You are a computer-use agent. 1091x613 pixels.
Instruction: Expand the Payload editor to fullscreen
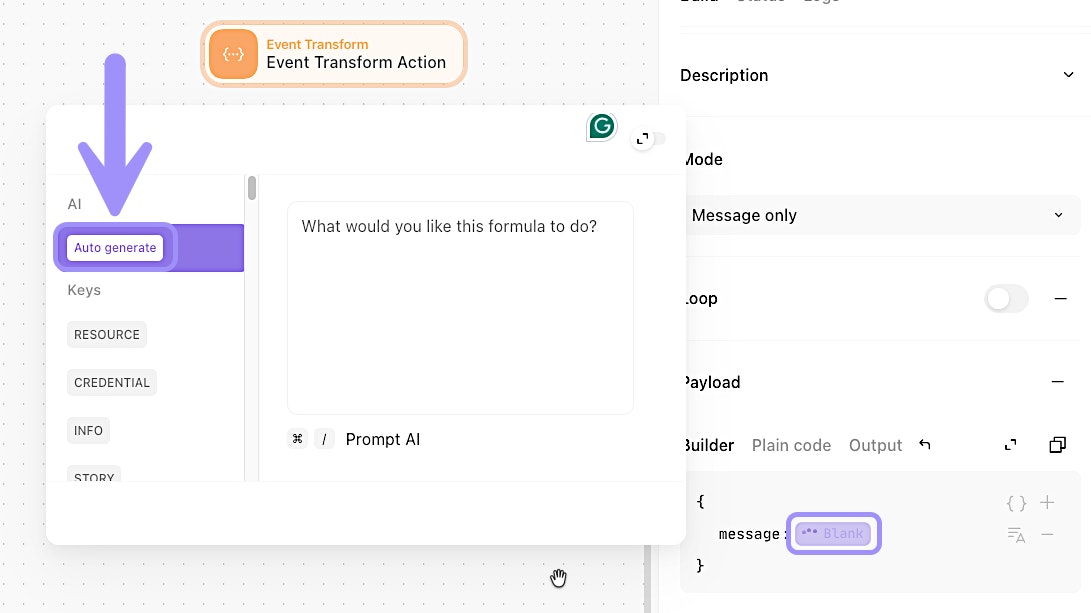click(x=1011, y=445)
